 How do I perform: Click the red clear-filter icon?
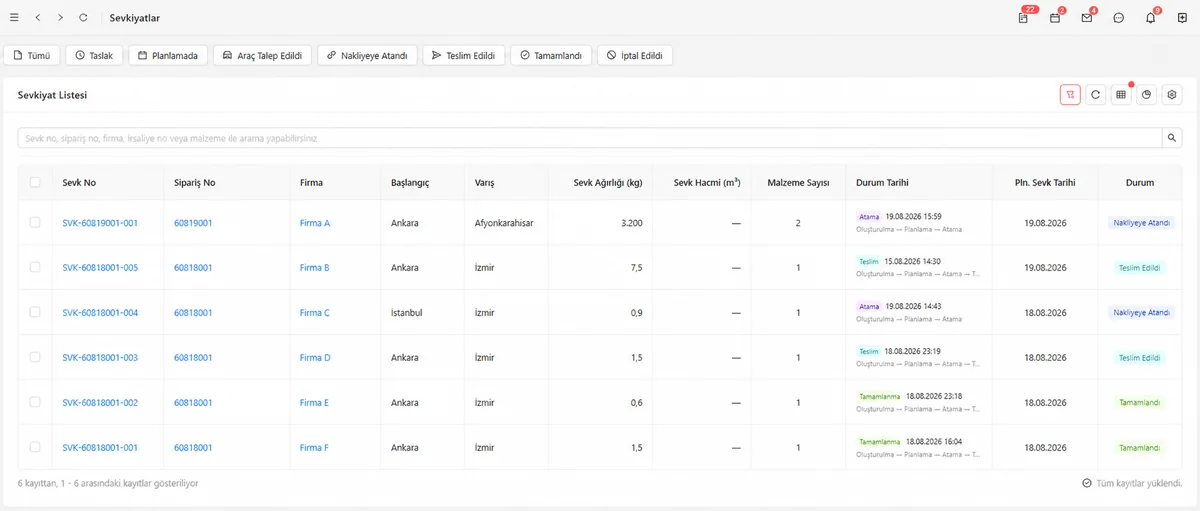1070,95
